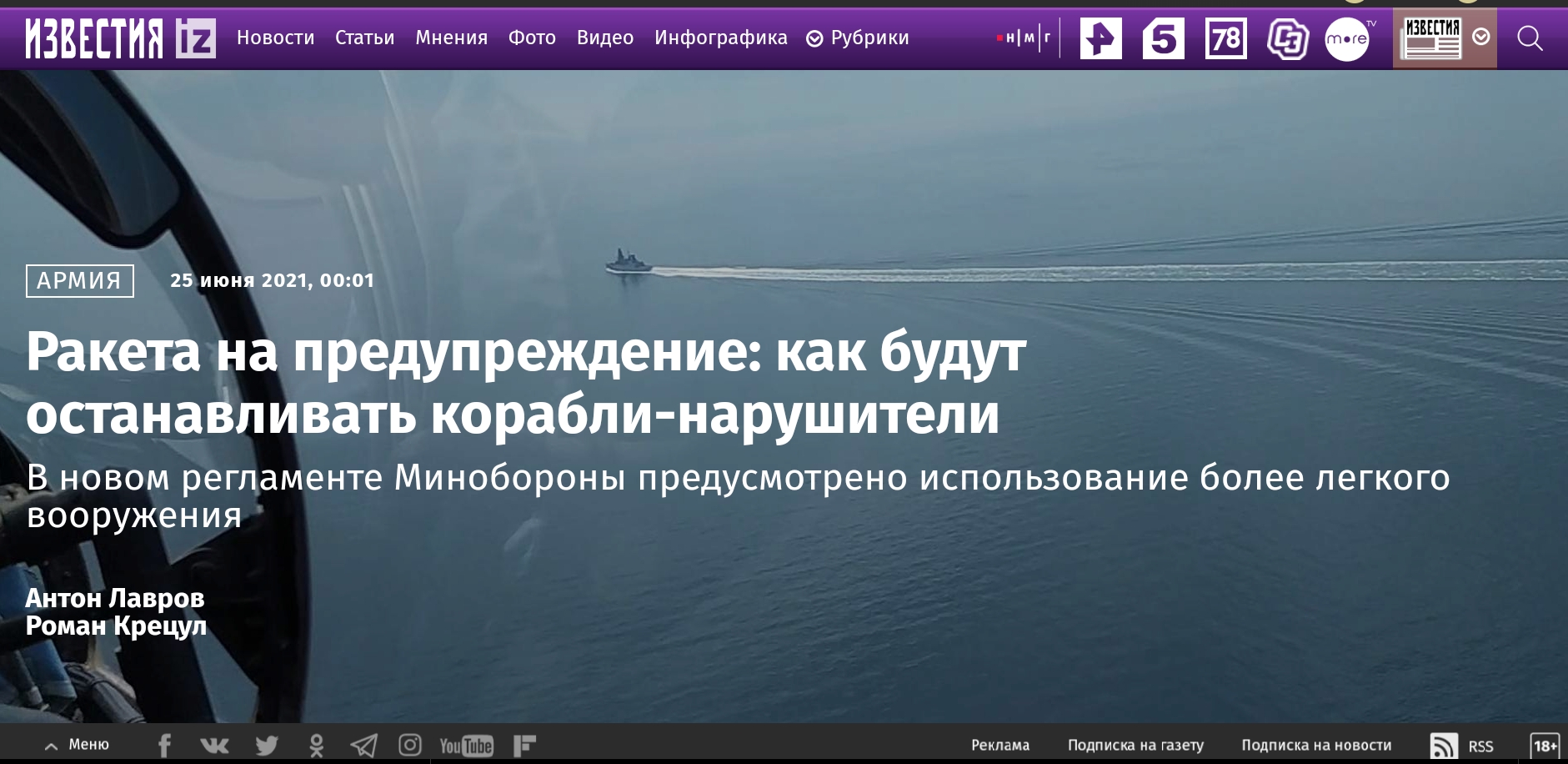Click Подписка на новости link
Image resolution: width=1568 pixels, height=764 pixels.
pos(1316,745)
